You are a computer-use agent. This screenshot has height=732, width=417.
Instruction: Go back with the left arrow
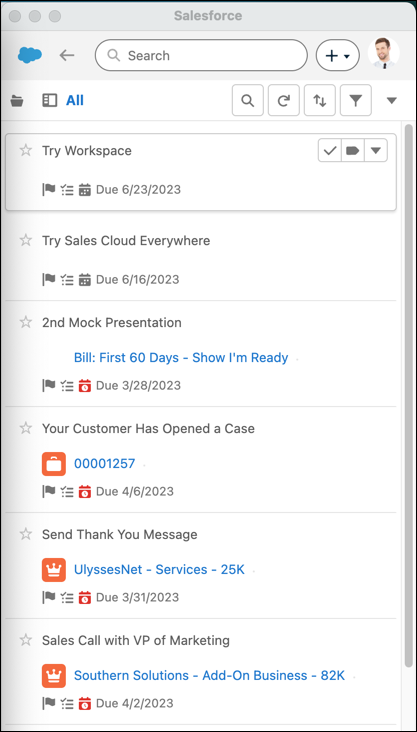[x=67, y=56]
